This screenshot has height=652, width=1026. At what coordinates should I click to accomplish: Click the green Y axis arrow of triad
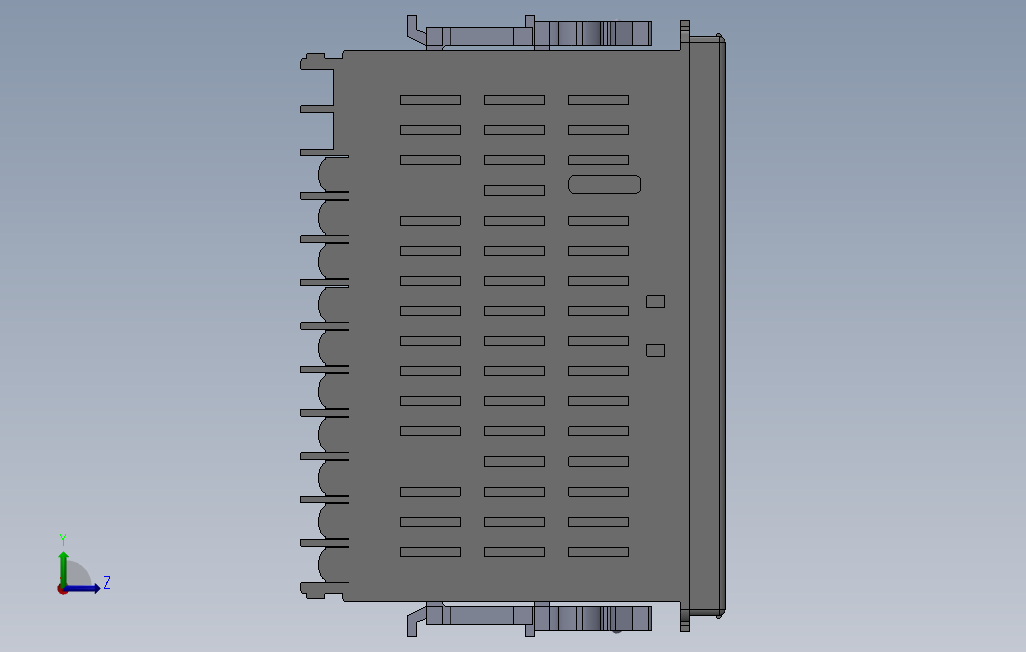pos(63,567)
